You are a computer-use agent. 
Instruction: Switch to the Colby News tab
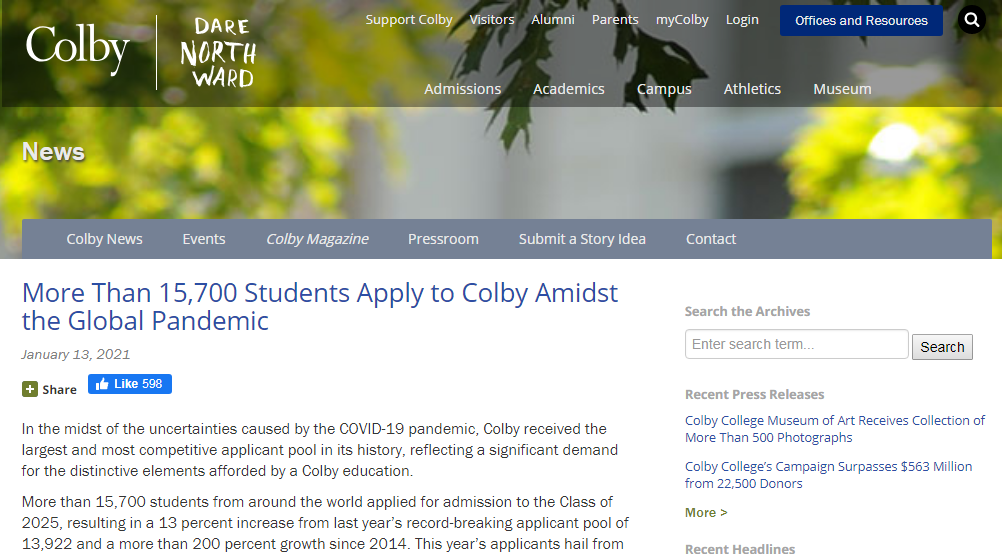(x=104, y=239)
